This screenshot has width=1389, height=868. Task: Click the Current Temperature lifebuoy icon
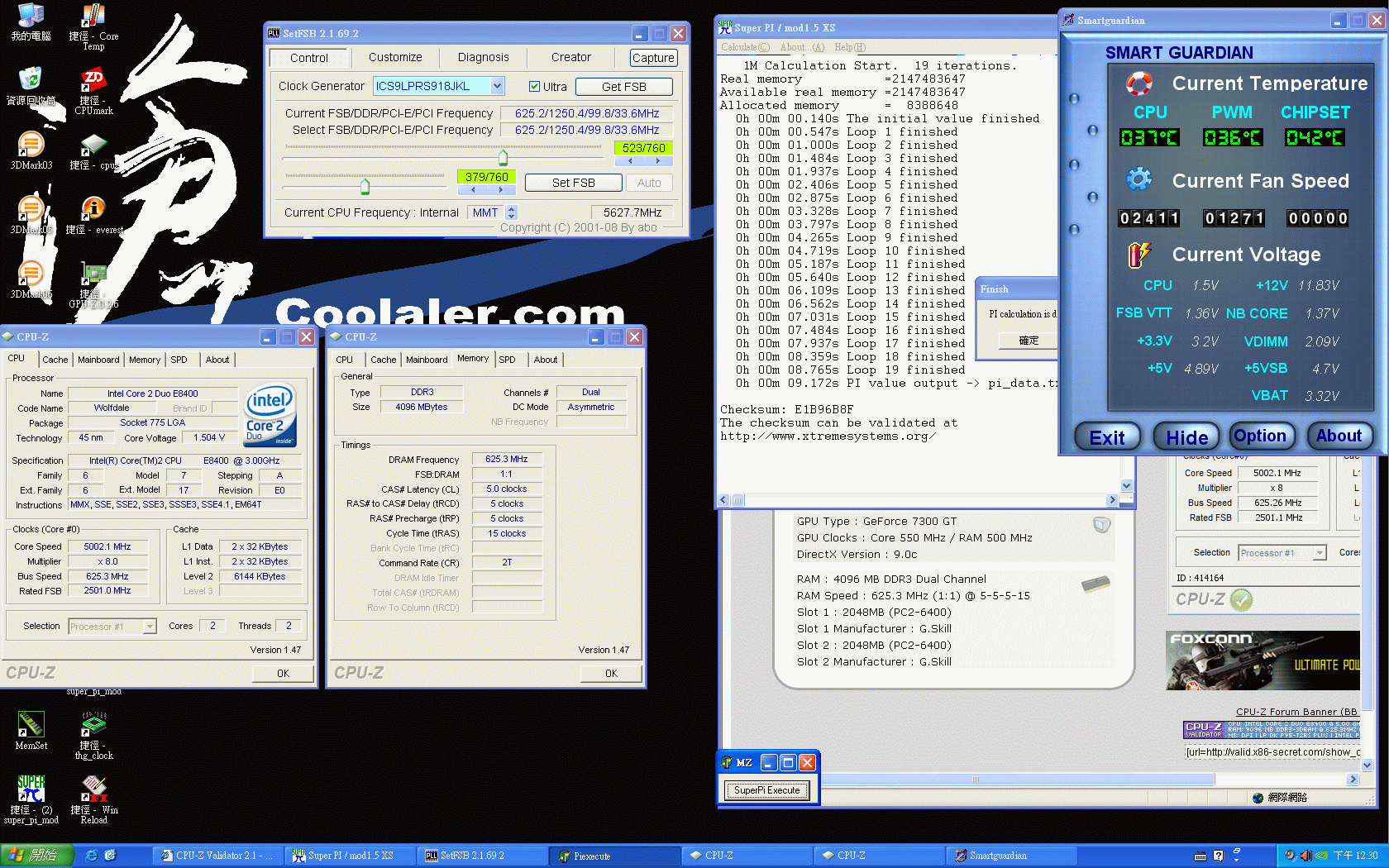point(1138,83)
